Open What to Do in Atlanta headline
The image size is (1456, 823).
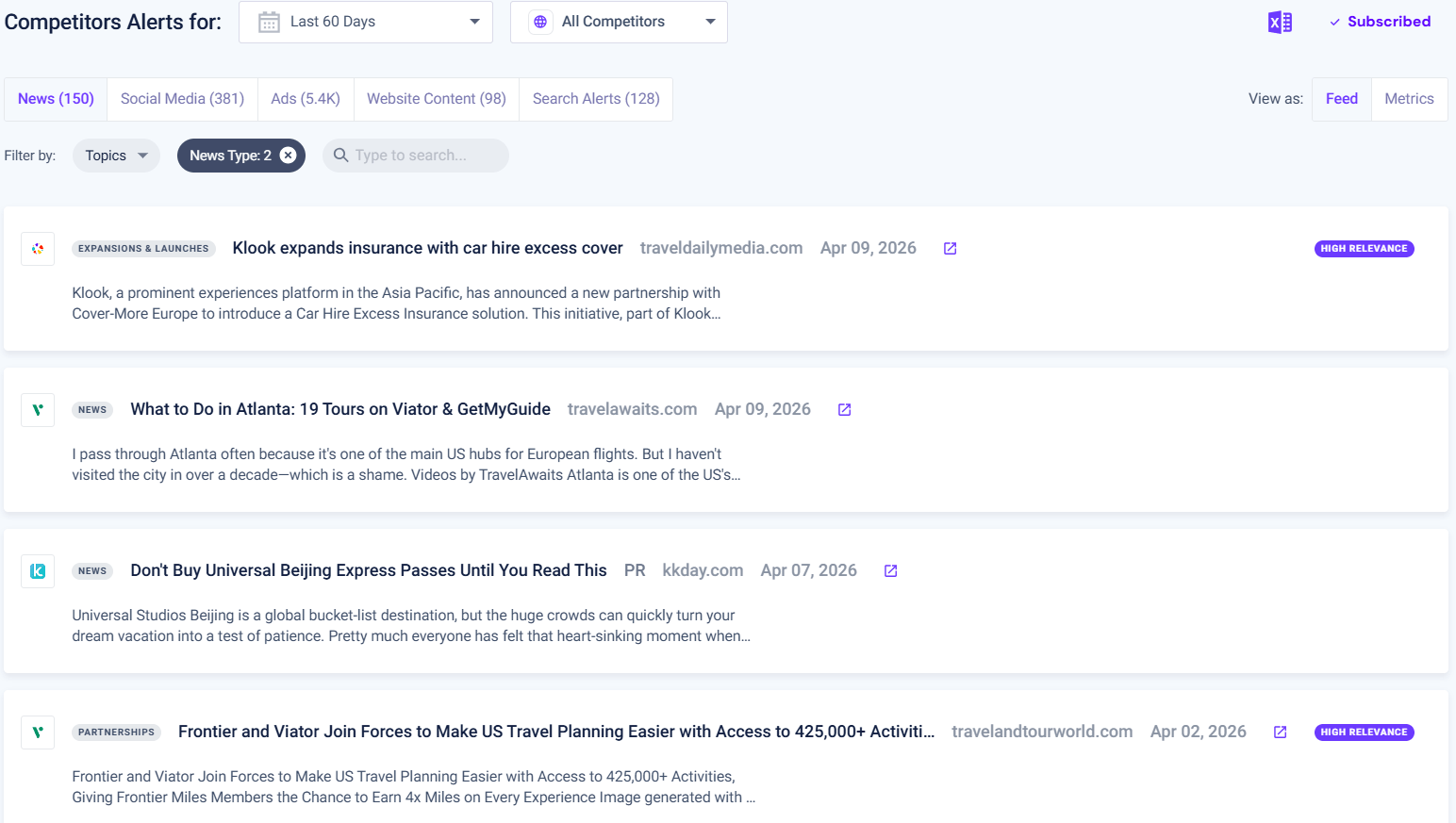click(x=340, y=409)
